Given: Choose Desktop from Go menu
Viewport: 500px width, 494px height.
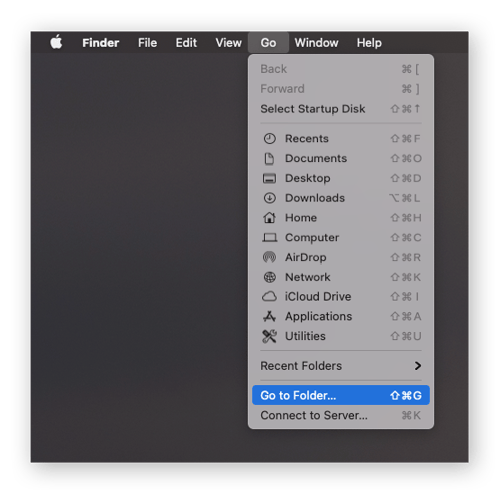Looking at the screenshot, I should tap(341, 178).
